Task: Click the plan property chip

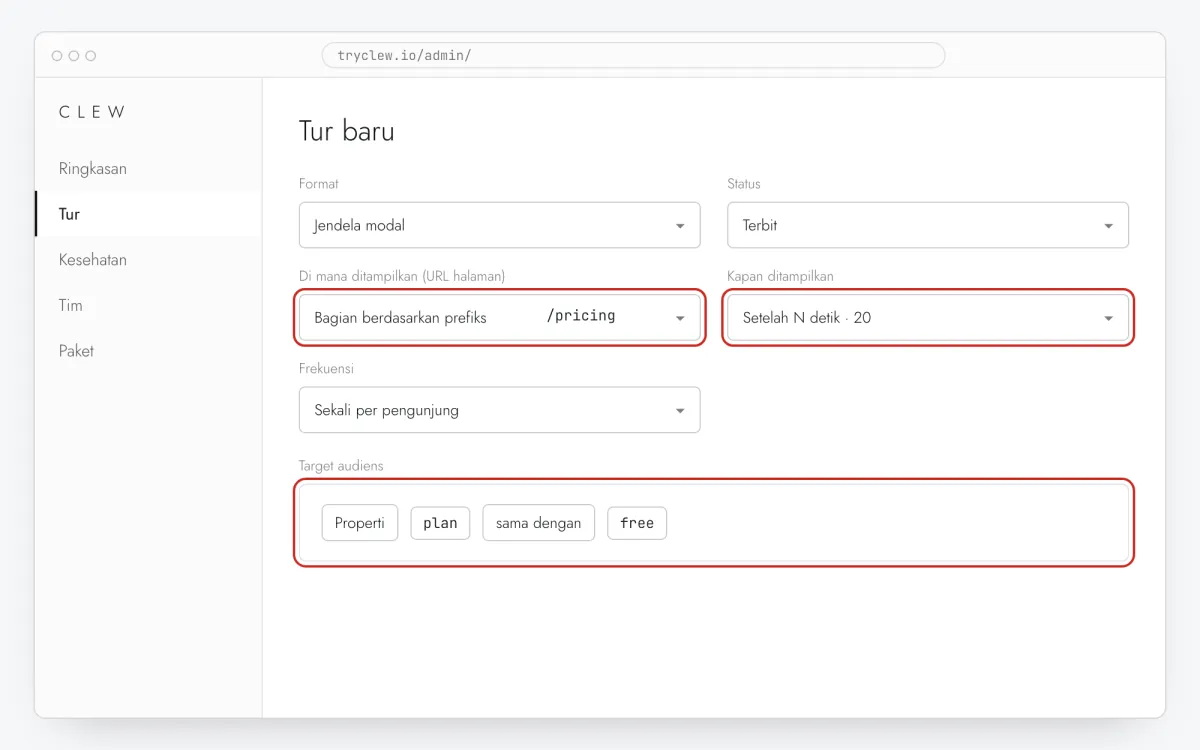Action: coord(440,523)
